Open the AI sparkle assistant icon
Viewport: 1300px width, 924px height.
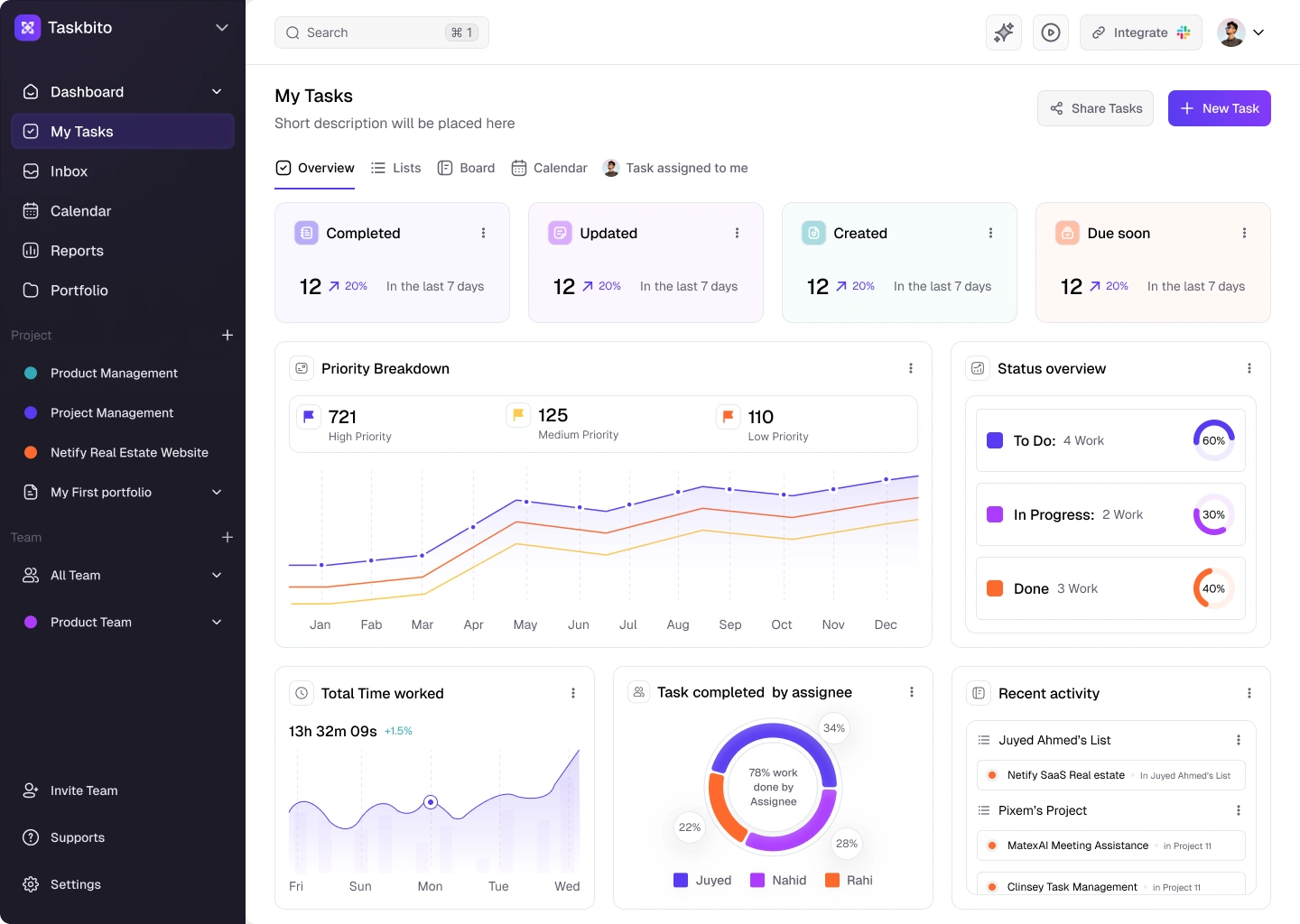(x=1004, y=32)
